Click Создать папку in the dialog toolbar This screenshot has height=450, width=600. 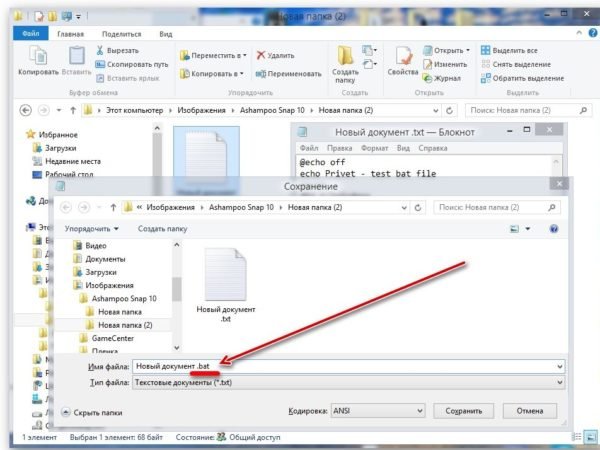[x=162, y=229]
